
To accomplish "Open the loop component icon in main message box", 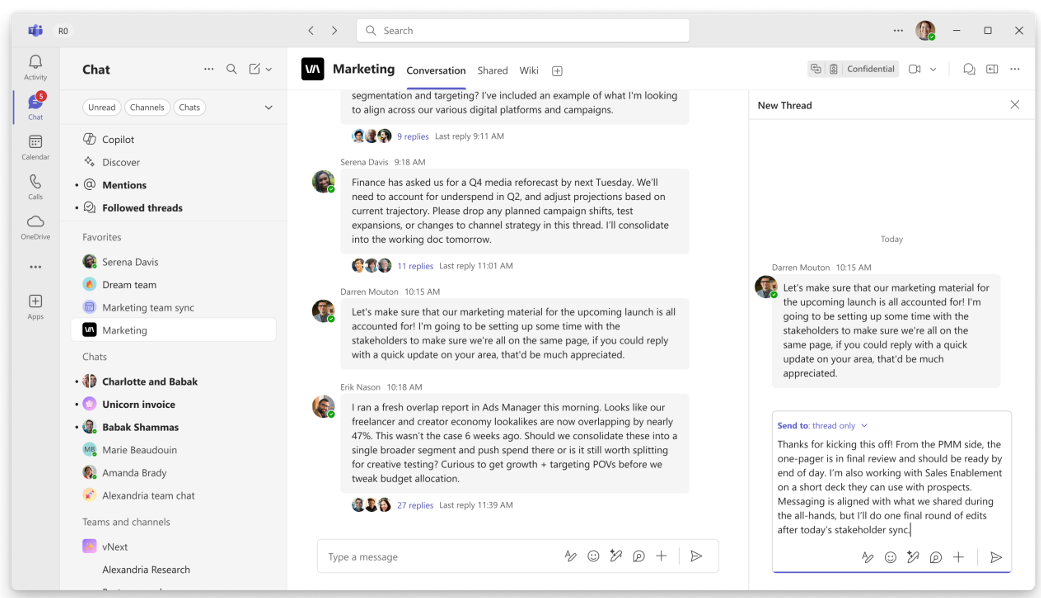I will [x=638, y=556].
